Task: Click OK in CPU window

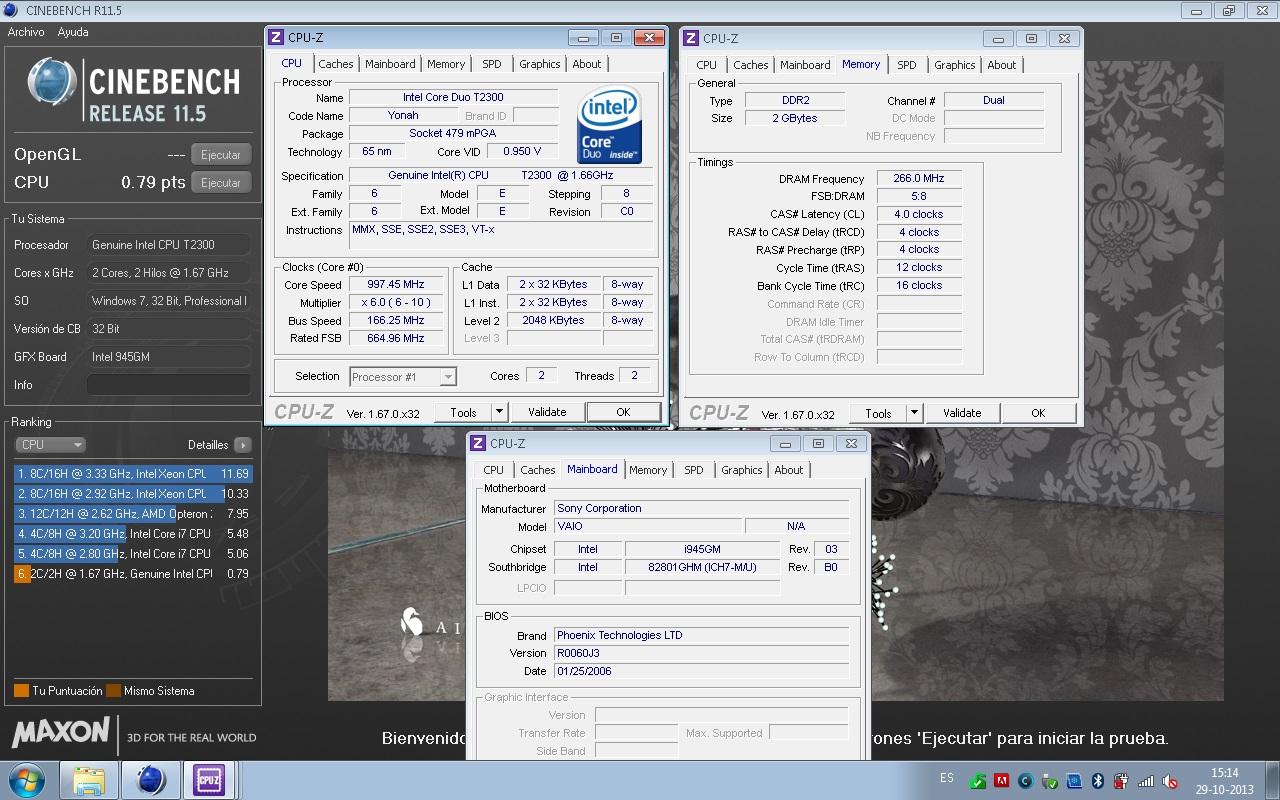Action: (623, 412)
